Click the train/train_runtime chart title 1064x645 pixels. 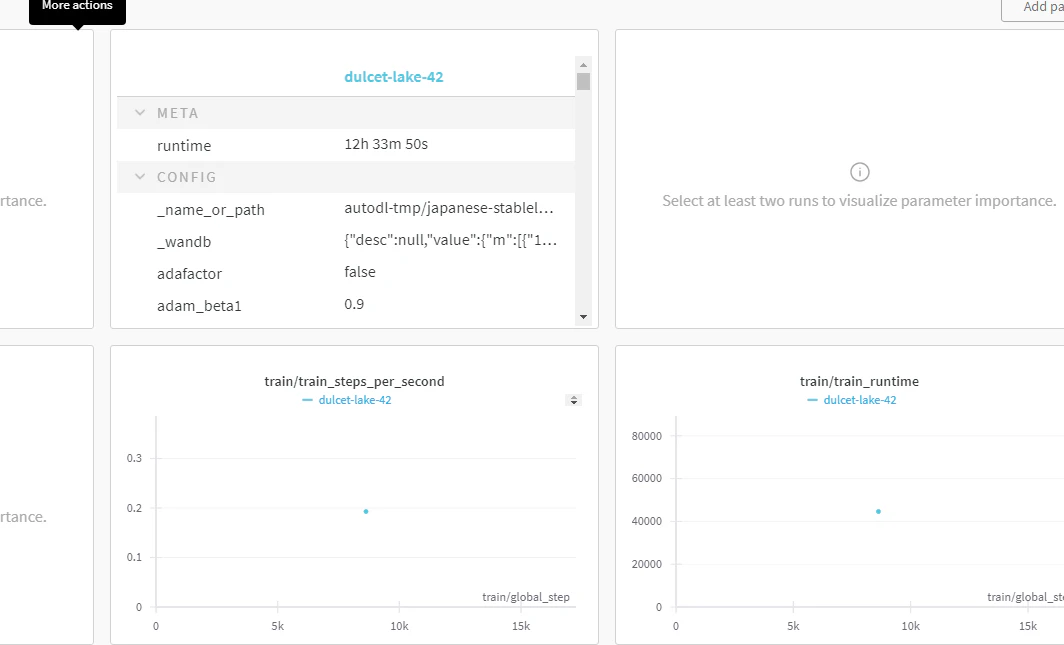coord(859,381)
